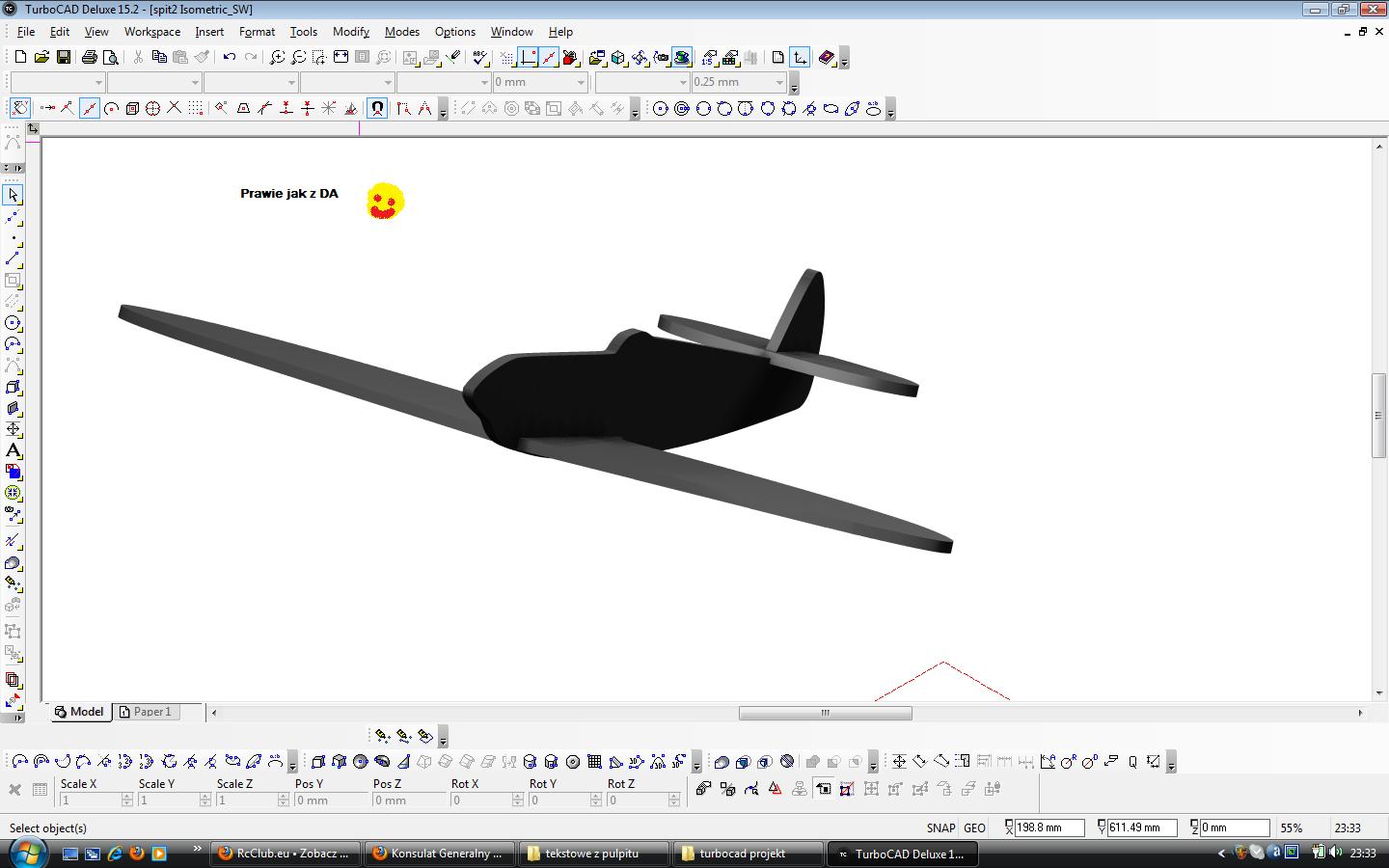Click the horizontal scrollbar thumb
Image resolution: width=1389 pixels, height=868 pixels.
[x=826, y=713]
